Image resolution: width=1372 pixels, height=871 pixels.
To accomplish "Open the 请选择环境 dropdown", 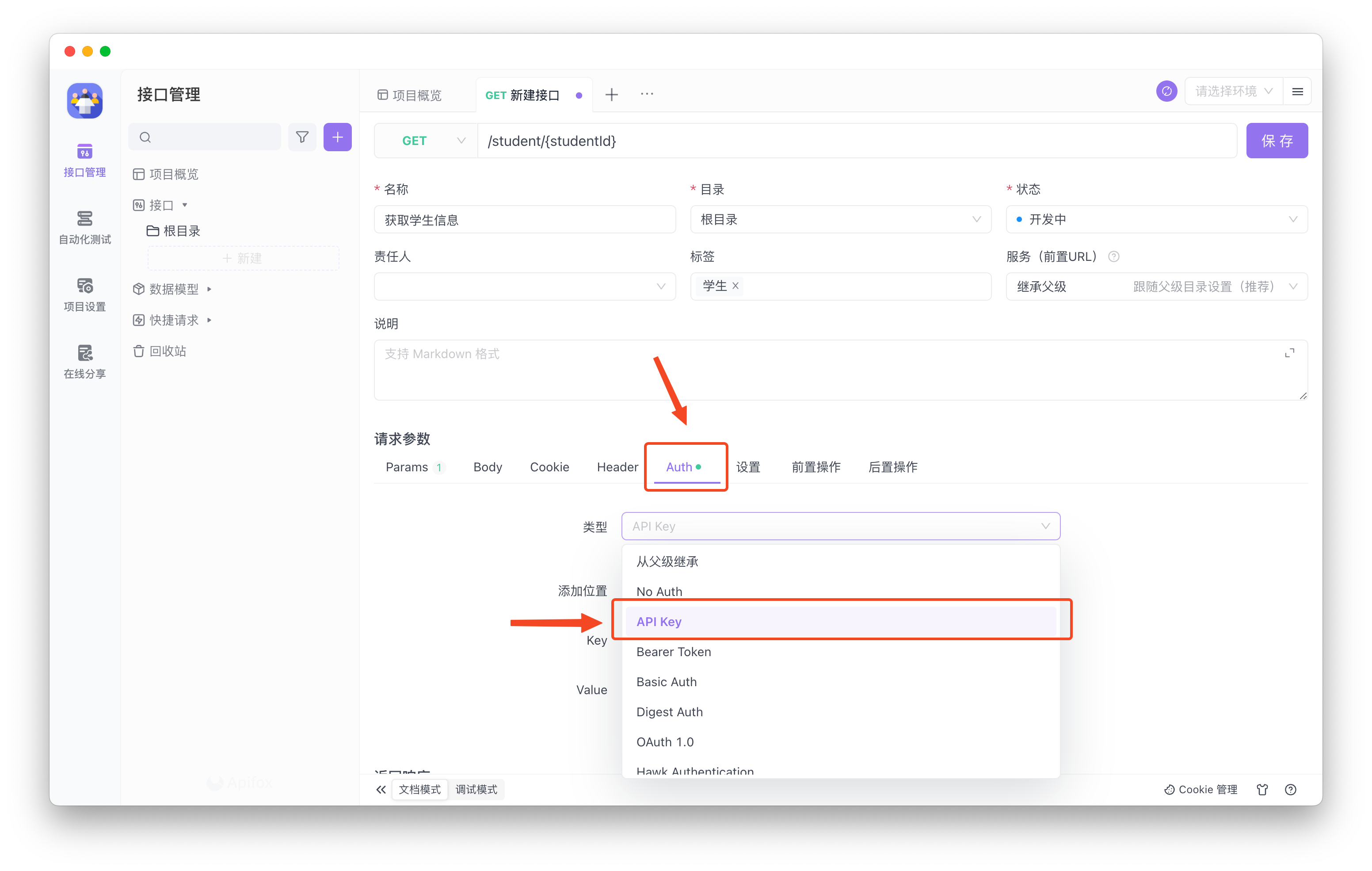I will (1234, 91).
